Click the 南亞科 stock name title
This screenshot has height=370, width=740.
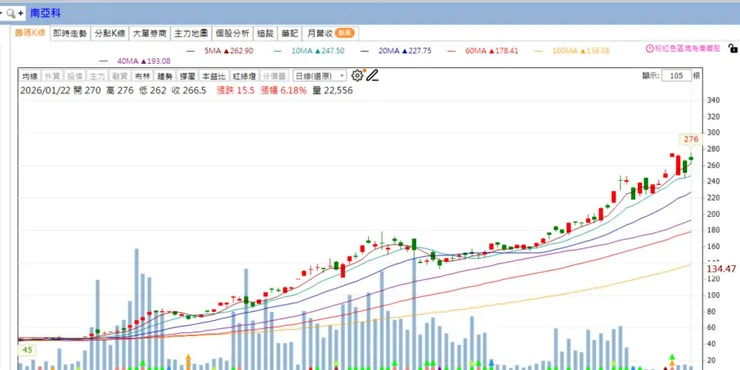(x=45, y=13)
